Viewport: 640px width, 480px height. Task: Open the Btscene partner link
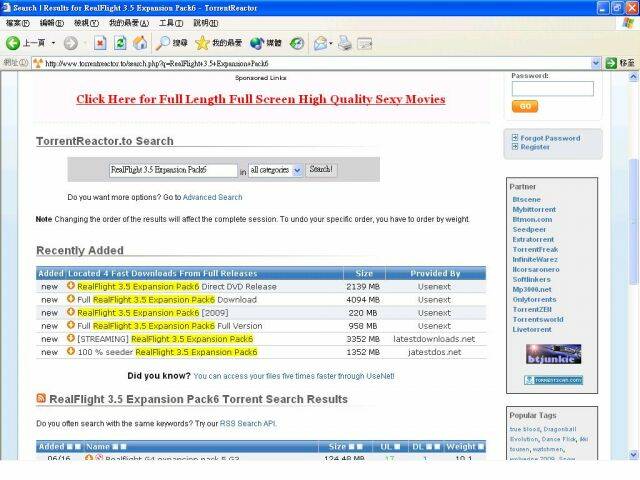click(527, 199)
